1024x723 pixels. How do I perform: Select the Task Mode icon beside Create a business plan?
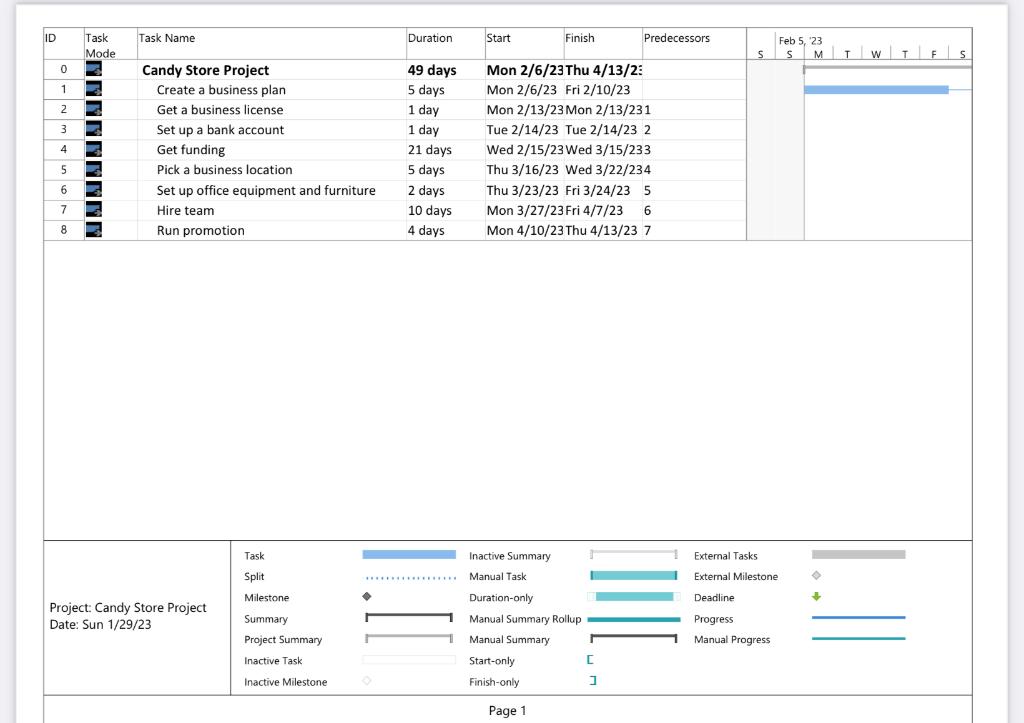[x=94, y=90]
